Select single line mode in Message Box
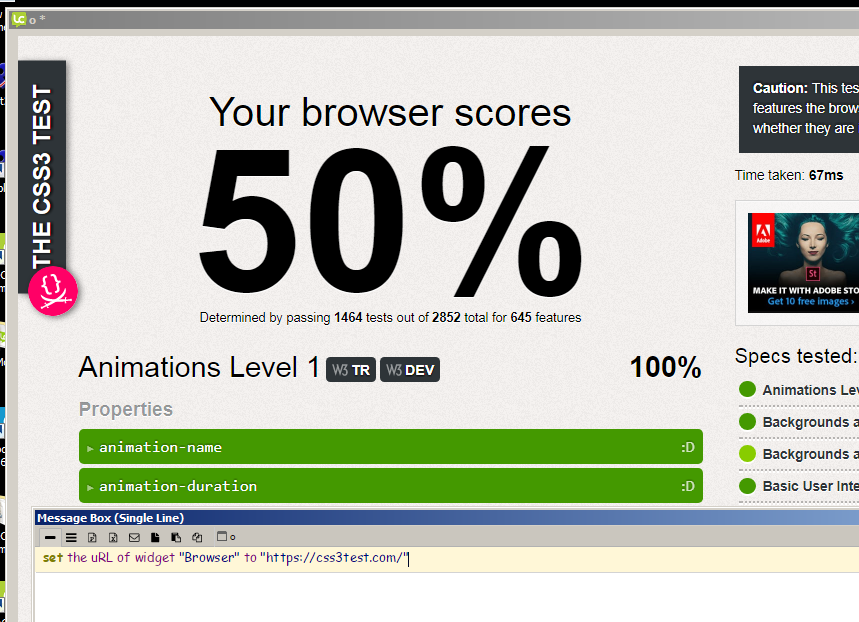 coord(50,538)
